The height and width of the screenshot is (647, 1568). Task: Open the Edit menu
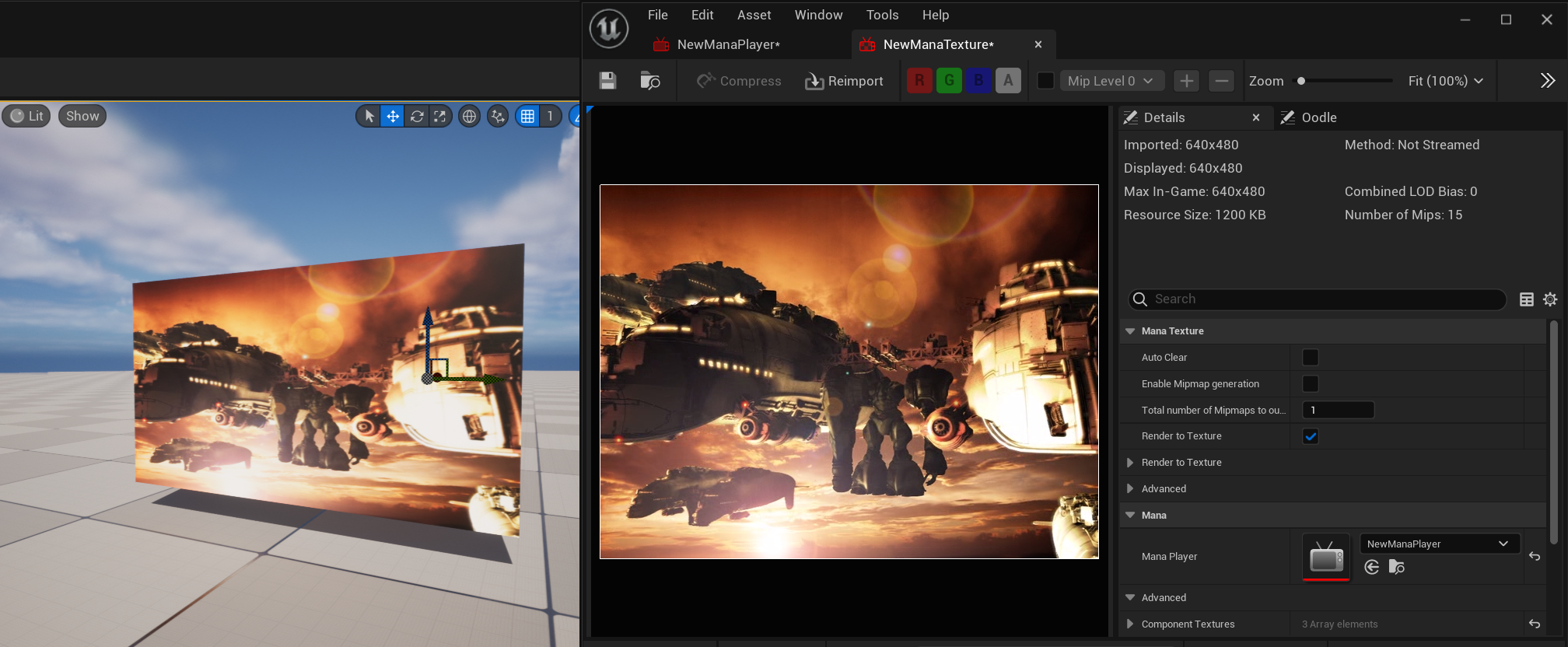tap(702, 15)
